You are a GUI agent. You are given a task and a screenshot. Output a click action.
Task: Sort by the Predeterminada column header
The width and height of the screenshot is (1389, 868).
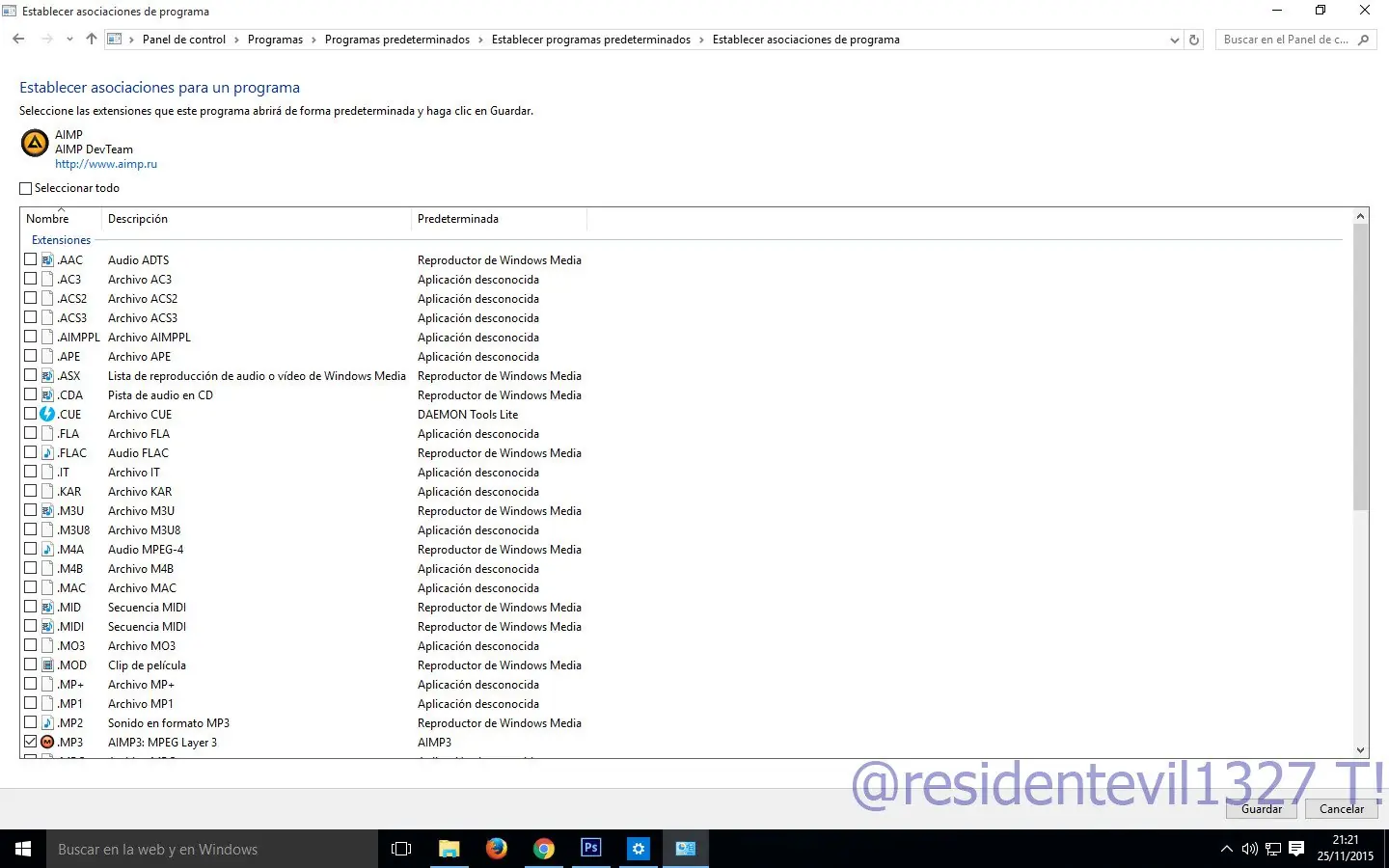click(499, 219)
